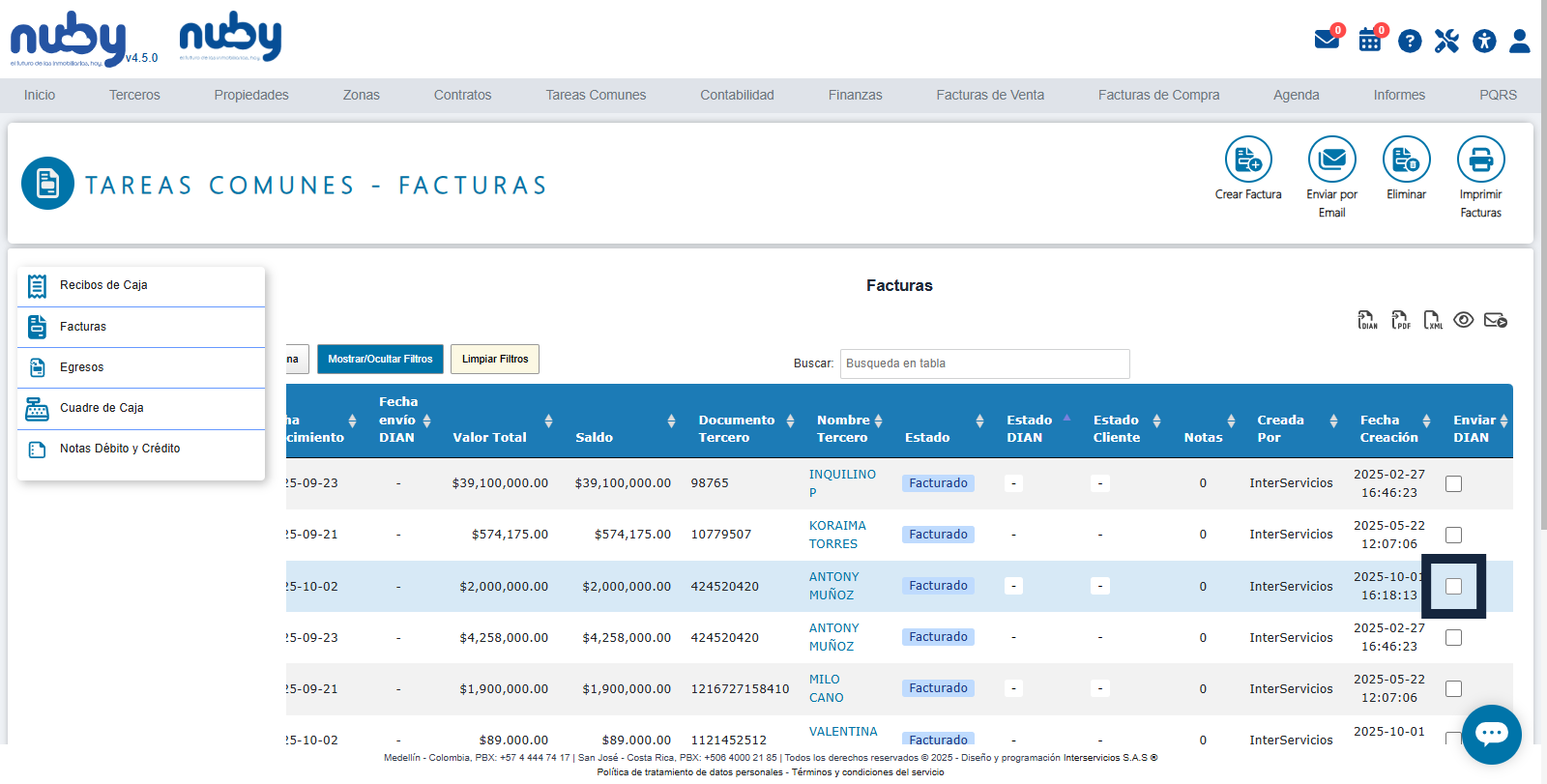Go to Facturas de Venta menu
This screenshot has width=1547, height=784.
pyautogui.click(x=989, y=95)
